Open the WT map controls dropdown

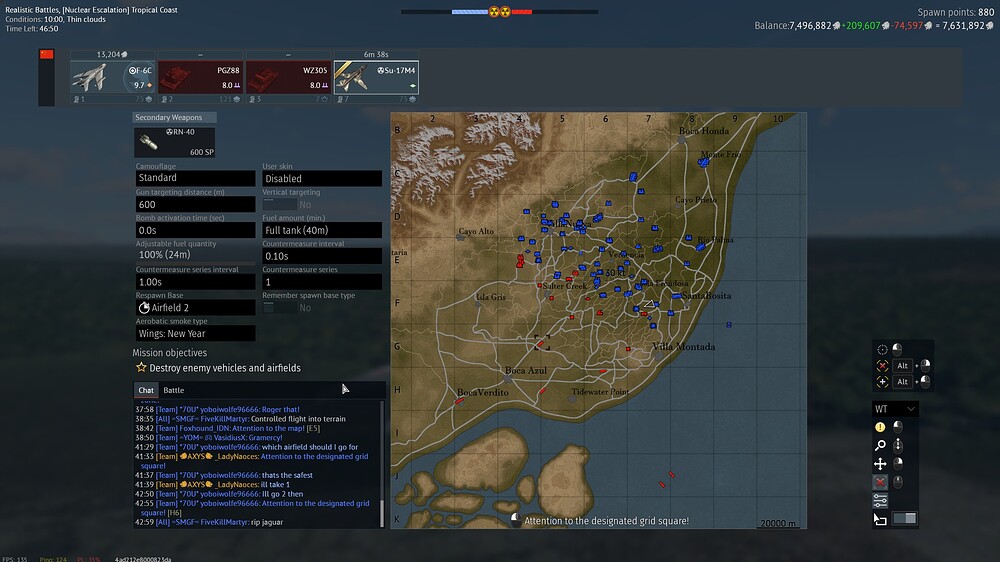[x=895, y=409]
